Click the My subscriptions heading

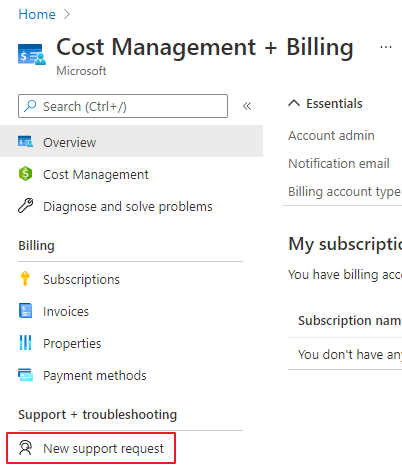345,244
